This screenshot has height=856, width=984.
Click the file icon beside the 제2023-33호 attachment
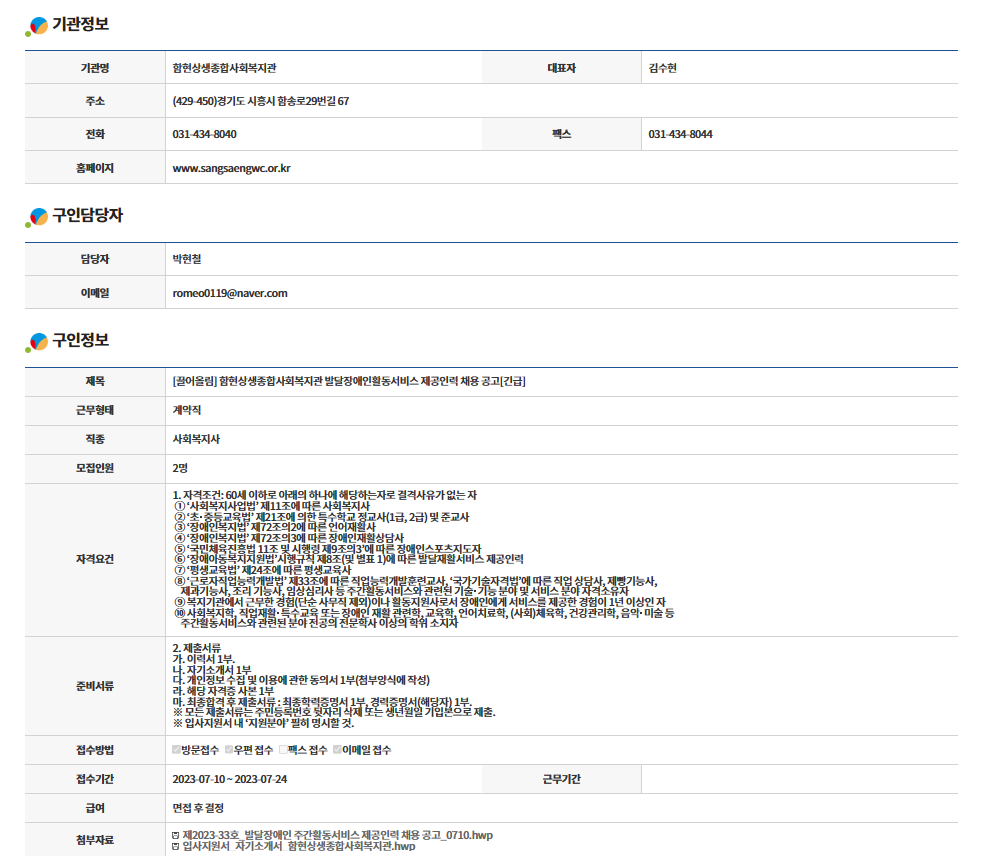coord(176,835)
